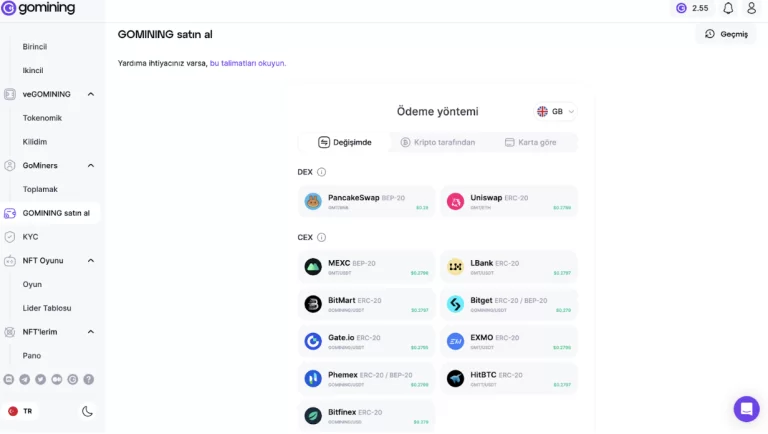This screenshot has width=768, height=434.
Task: Open the user profile icon
Action: coord(751,8)
